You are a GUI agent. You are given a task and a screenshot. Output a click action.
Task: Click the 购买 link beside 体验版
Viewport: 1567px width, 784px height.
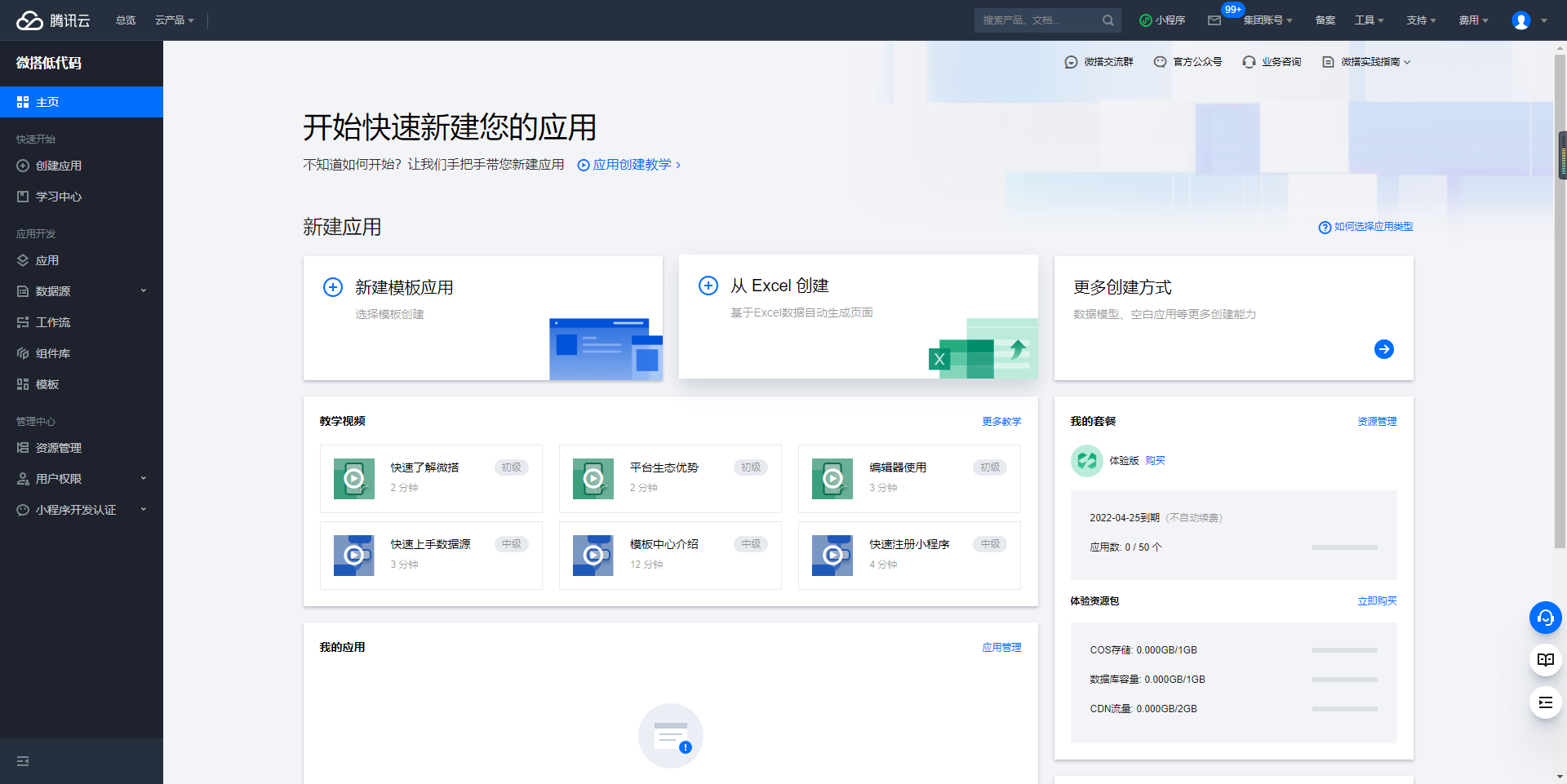[x=1155, y=461]
